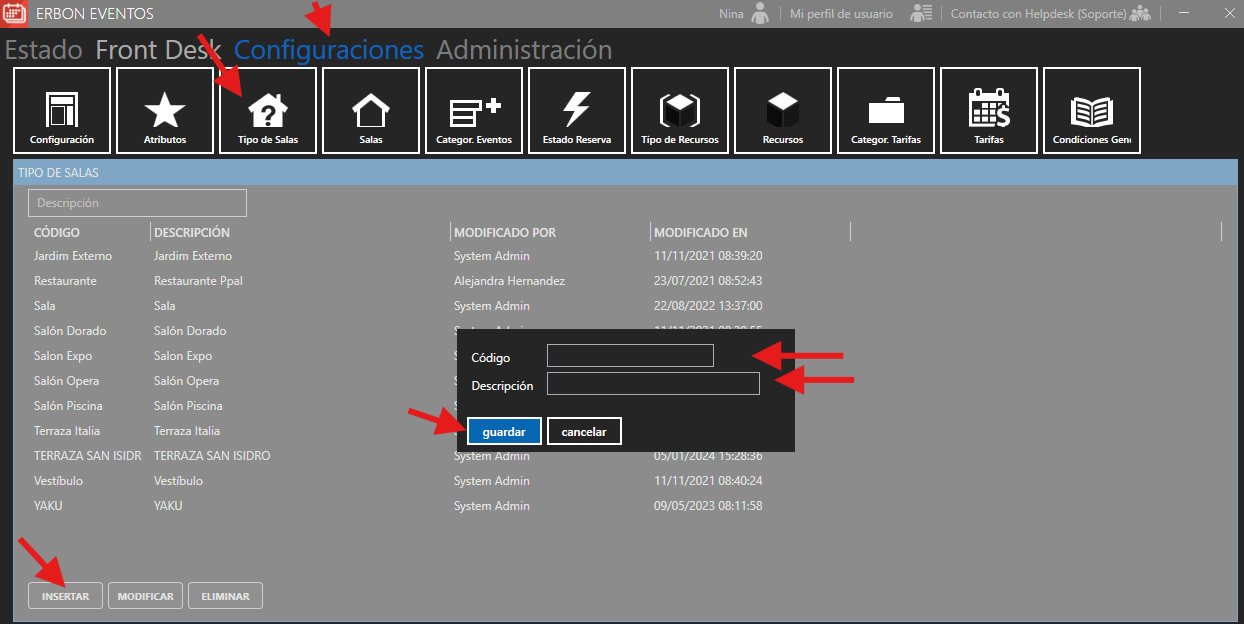The height and width of the screenshot is (624, 1244).
Task: Open the Salas house icon
Action: coord(371,109)
